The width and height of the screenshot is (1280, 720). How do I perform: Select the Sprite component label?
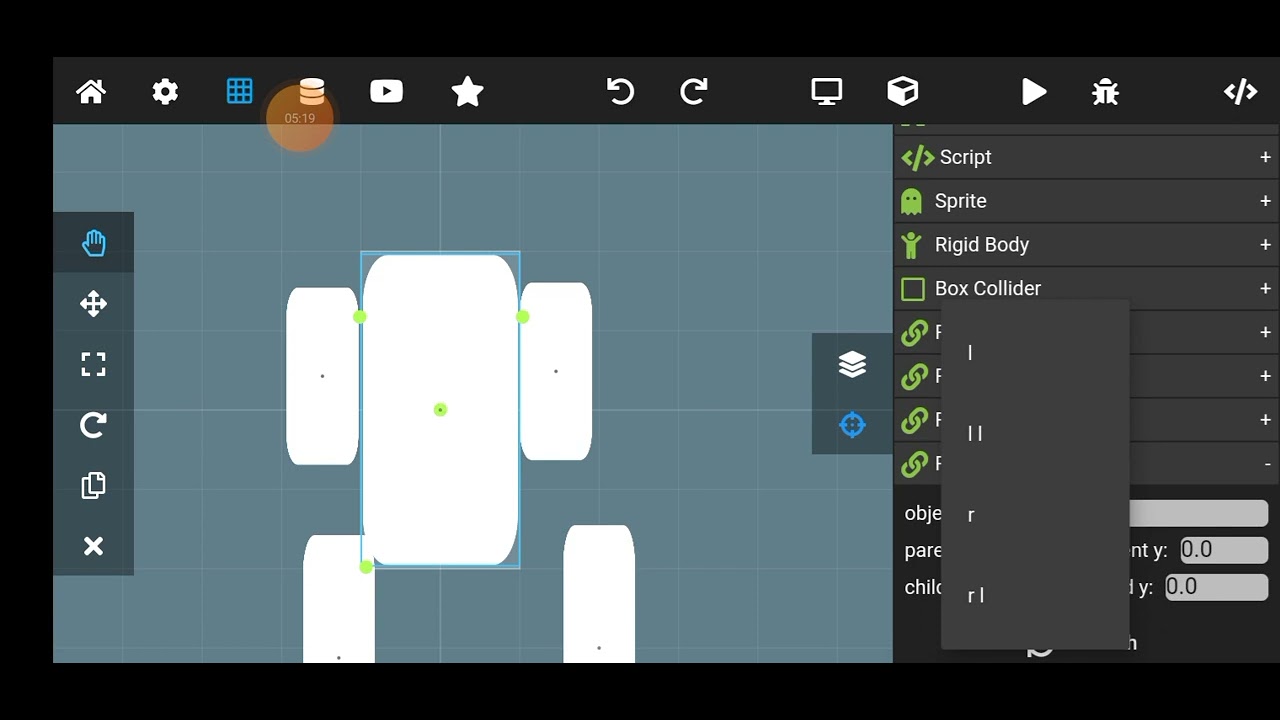pyautogui.click(x=960, y=201)
